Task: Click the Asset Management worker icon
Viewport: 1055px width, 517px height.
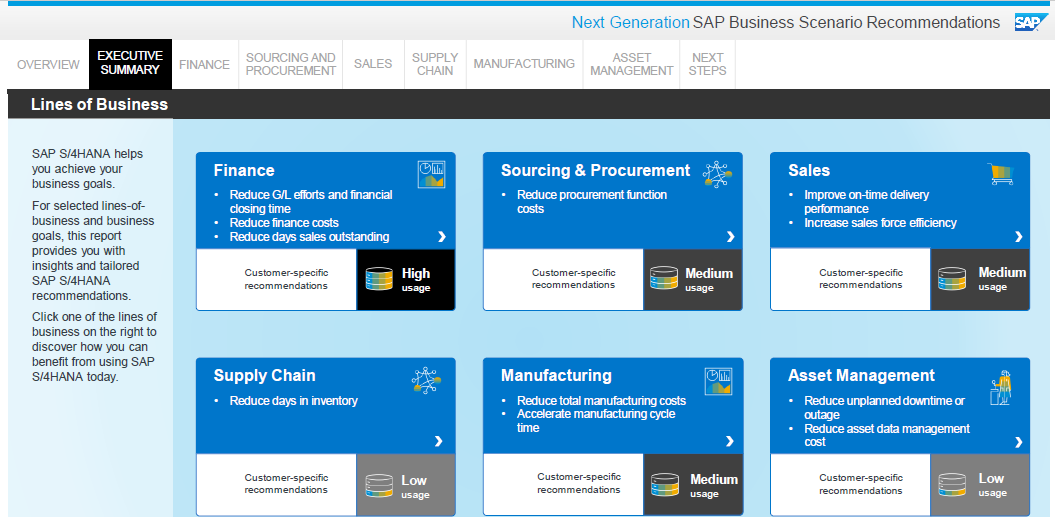Action: tap(1001, 387)
